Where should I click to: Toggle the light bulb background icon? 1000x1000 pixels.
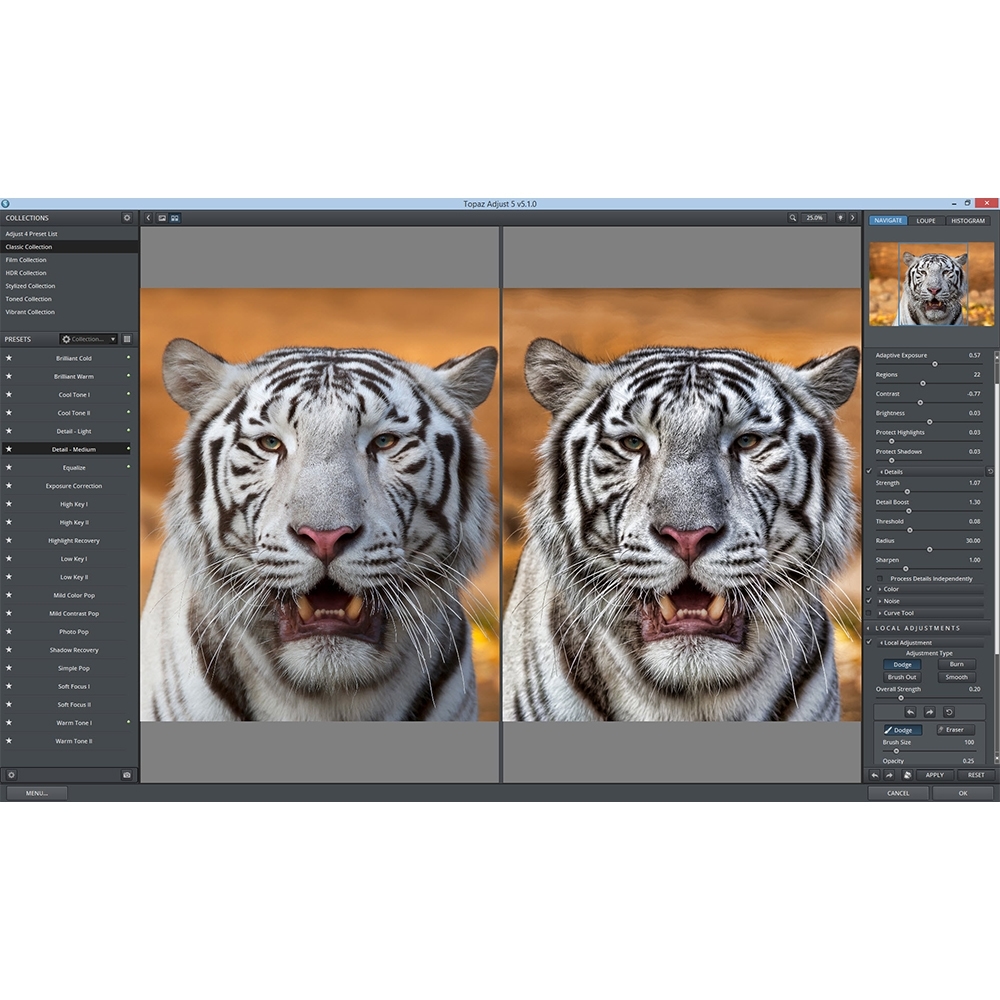pyautogui.click(x=840, y=218)
